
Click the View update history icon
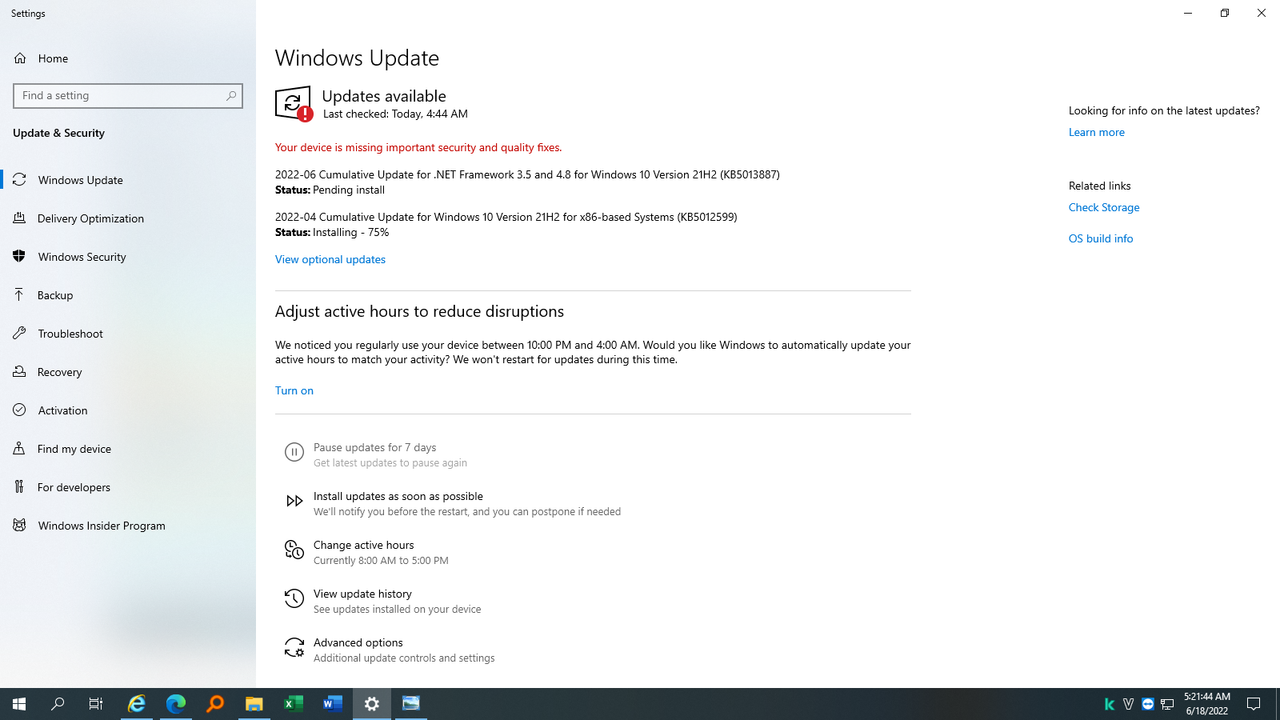click(x=294, y=598)
